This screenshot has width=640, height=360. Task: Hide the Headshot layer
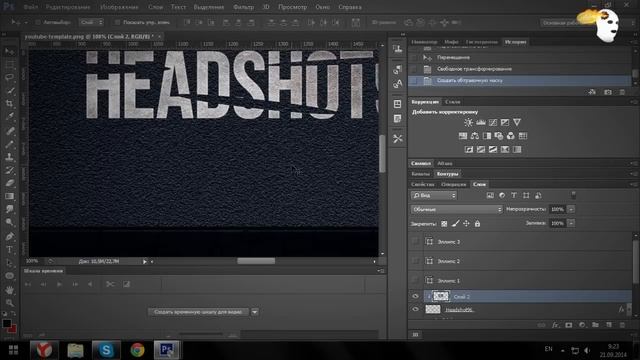[416, 309]
